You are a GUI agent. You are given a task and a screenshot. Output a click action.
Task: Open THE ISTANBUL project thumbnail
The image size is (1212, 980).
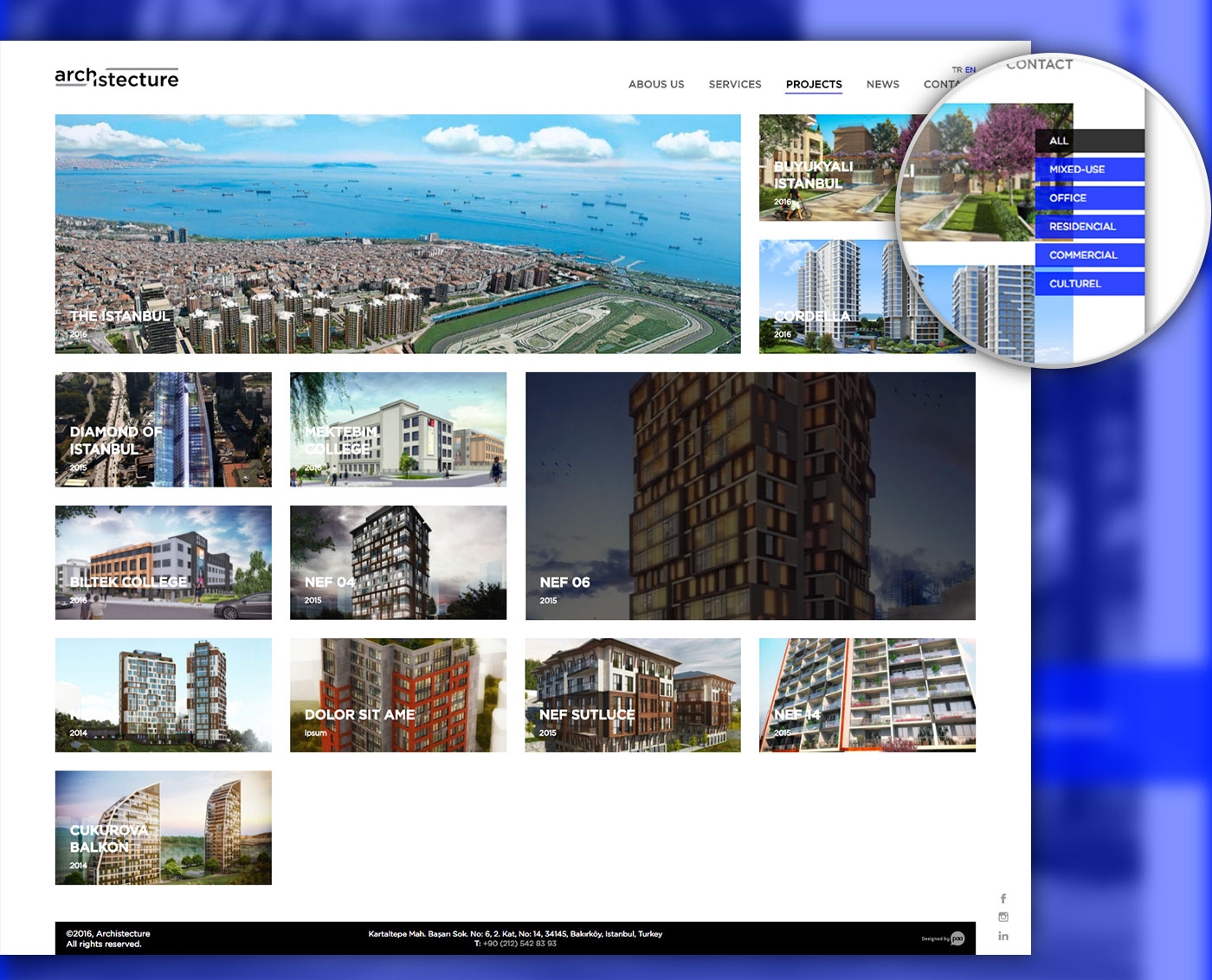tap(398, 234)
